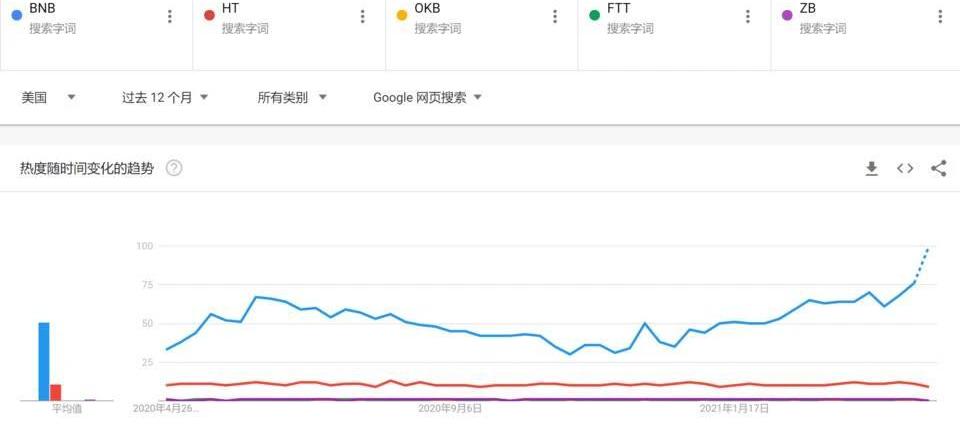This screenshot has width=960, height=439.
Task: Open the ZB three-dot menu
Action: point(940,16)
